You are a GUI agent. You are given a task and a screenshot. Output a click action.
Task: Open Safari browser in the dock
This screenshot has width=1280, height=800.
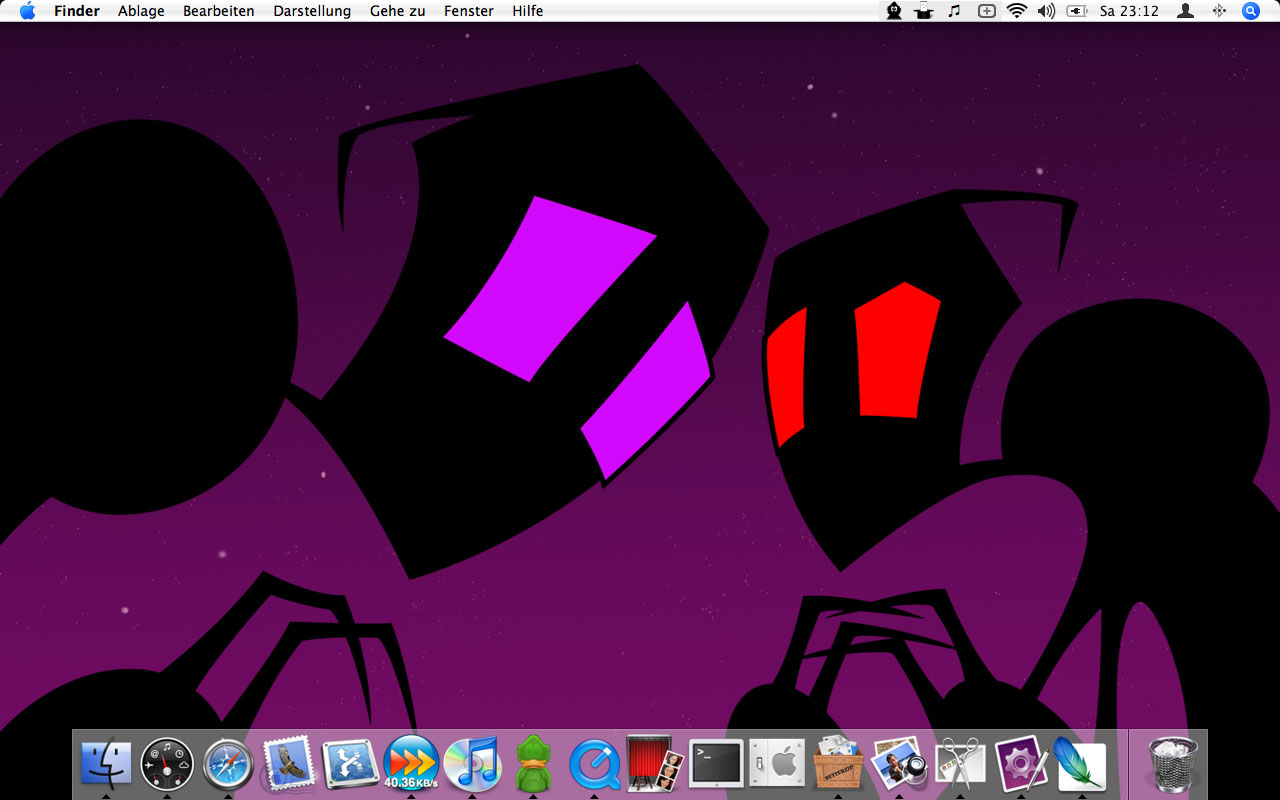(x=228, y=765)
